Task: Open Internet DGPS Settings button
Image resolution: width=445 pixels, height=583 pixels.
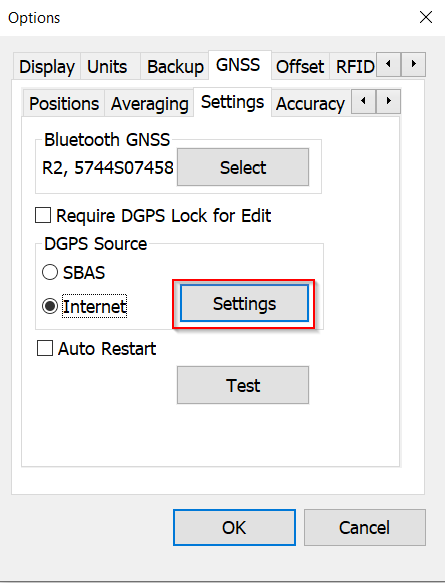Action: [x=244, y=303]
